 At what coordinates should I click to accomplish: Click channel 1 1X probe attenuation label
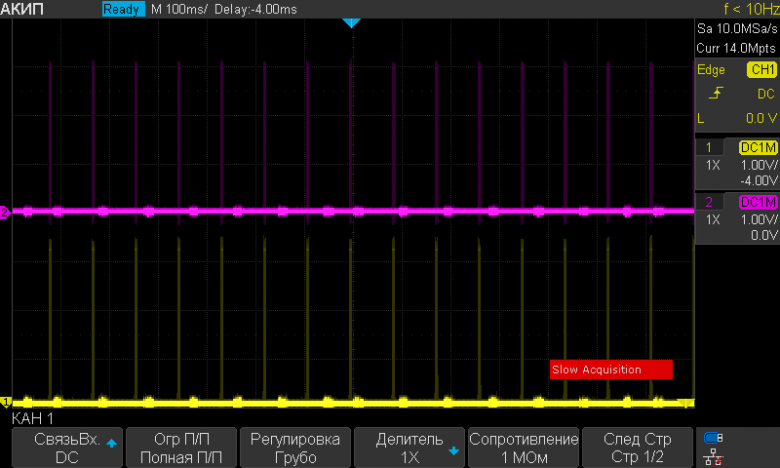(x=713, y=165)
